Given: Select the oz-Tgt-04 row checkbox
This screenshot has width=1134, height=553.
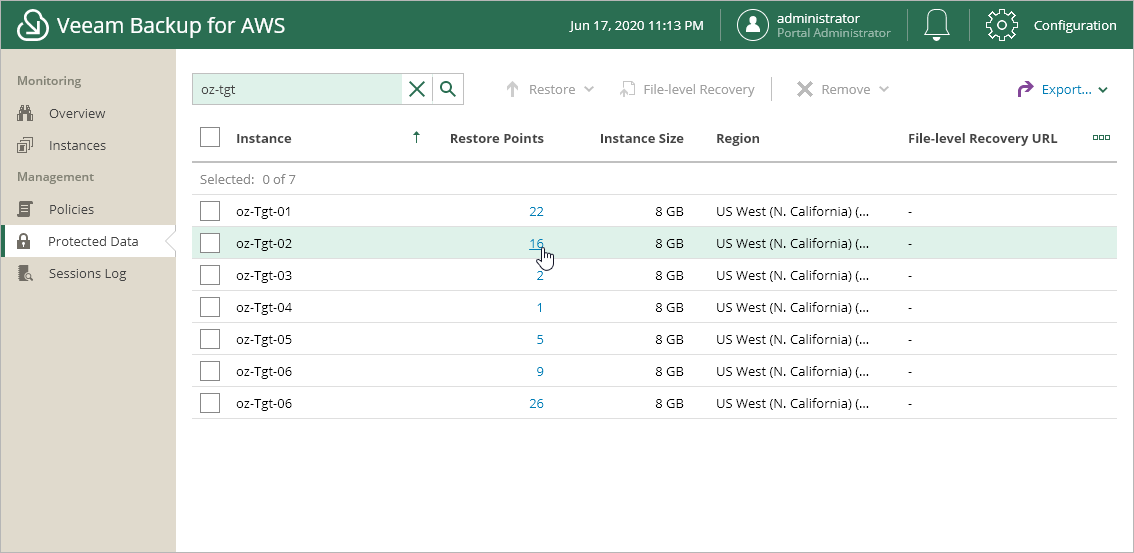Looking at the screenshot, I should [x=210, y=307].
